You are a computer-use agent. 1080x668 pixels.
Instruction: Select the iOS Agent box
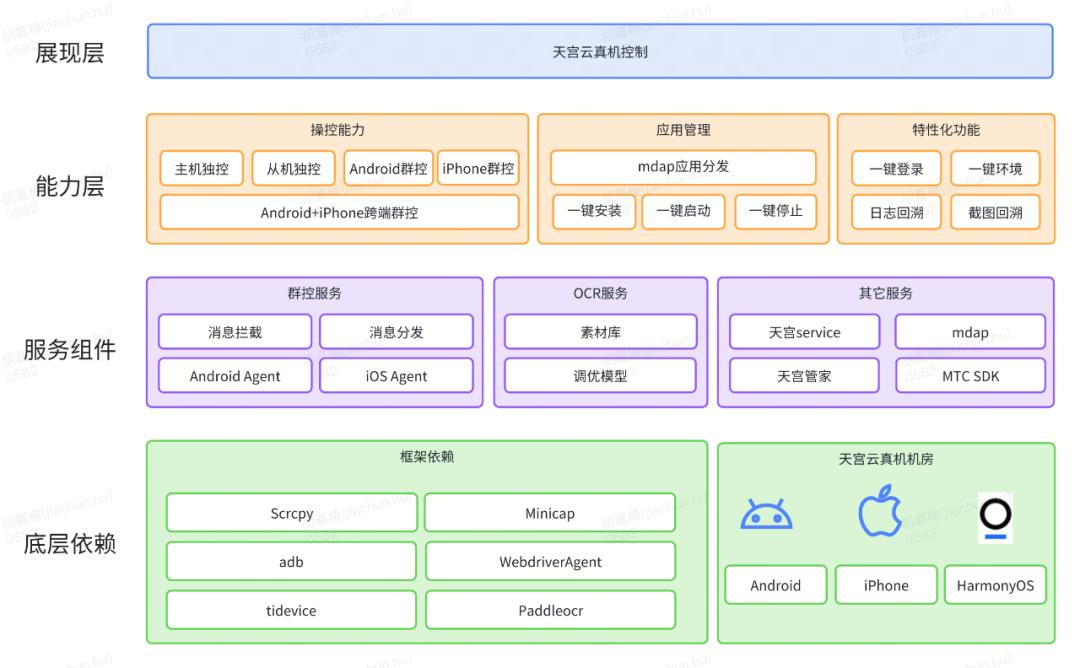pyautogui.click(x=396, y=376)
